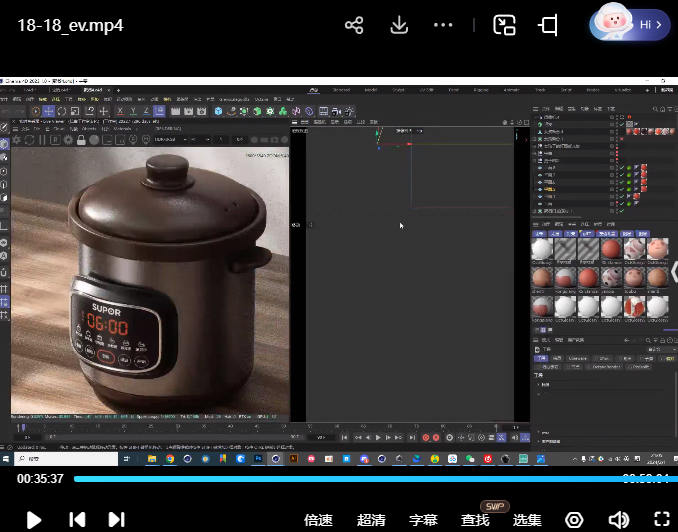Click the 查找 search button
The image size is (678, 532).
click(x=475, y=520)
